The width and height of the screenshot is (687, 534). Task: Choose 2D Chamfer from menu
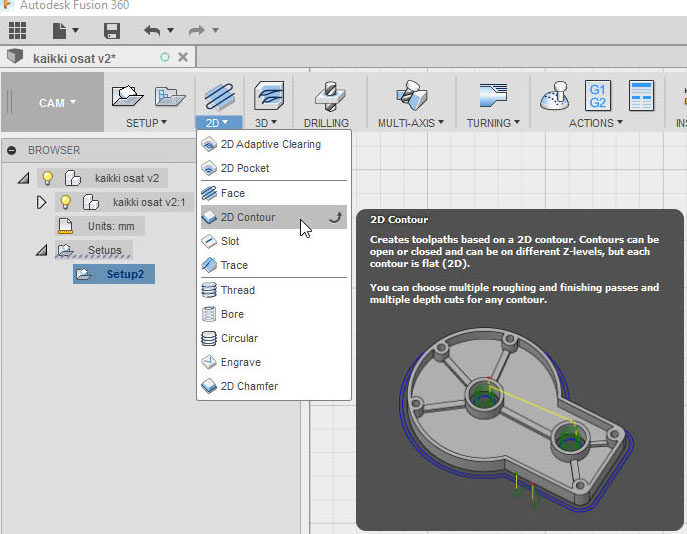coord(274,386)
